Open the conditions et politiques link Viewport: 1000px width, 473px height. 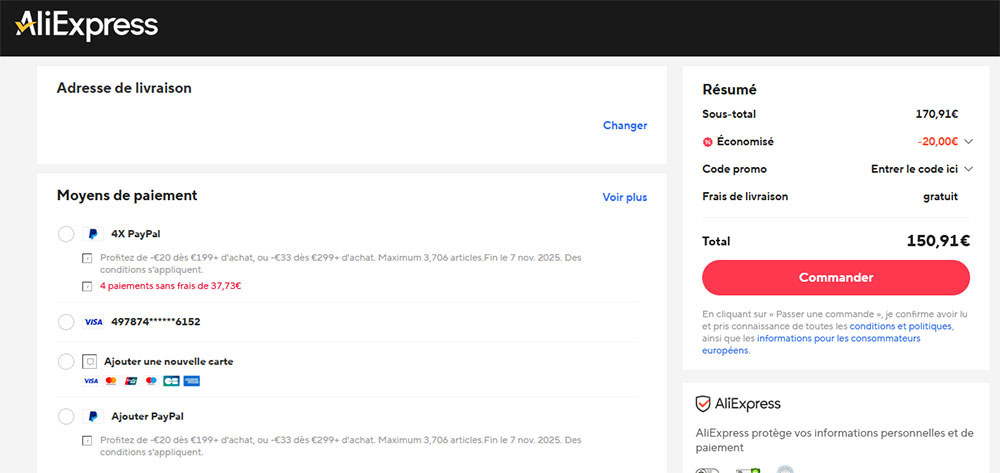pyautogui.click(x=900, y=326)
